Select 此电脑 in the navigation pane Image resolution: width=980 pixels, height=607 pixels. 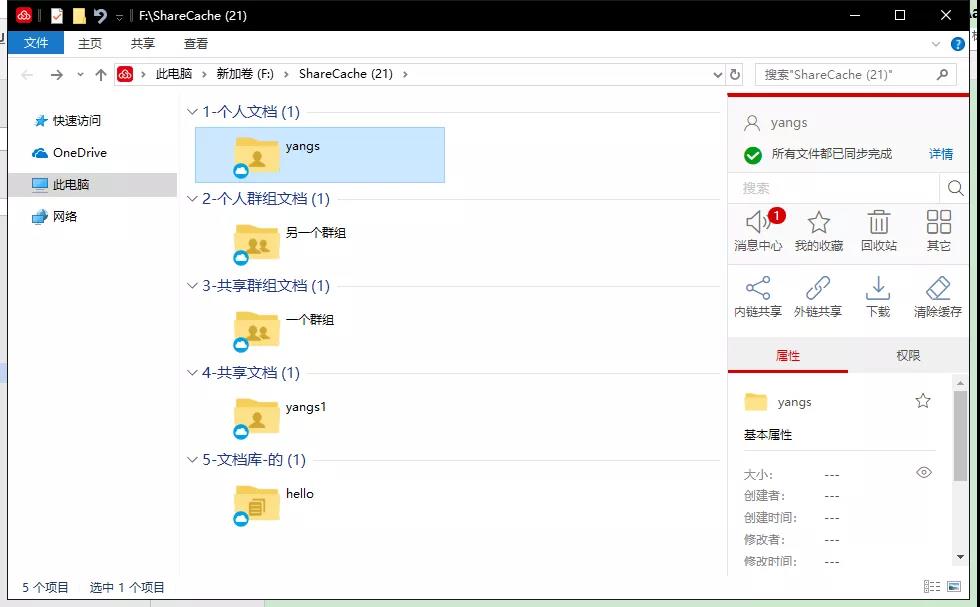click(71, 185)
